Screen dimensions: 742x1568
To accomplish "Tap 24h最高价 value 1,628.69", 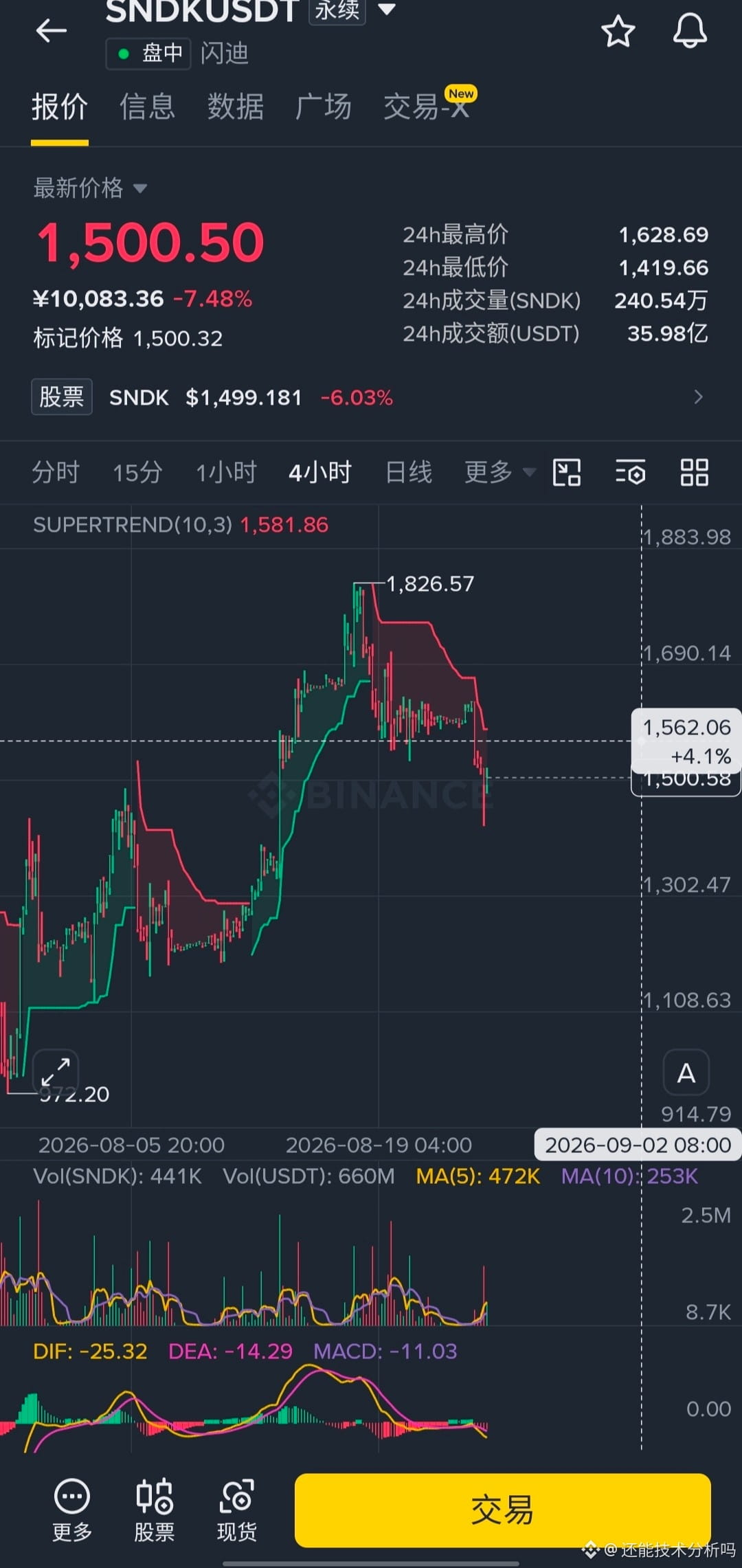I will 664,235.
